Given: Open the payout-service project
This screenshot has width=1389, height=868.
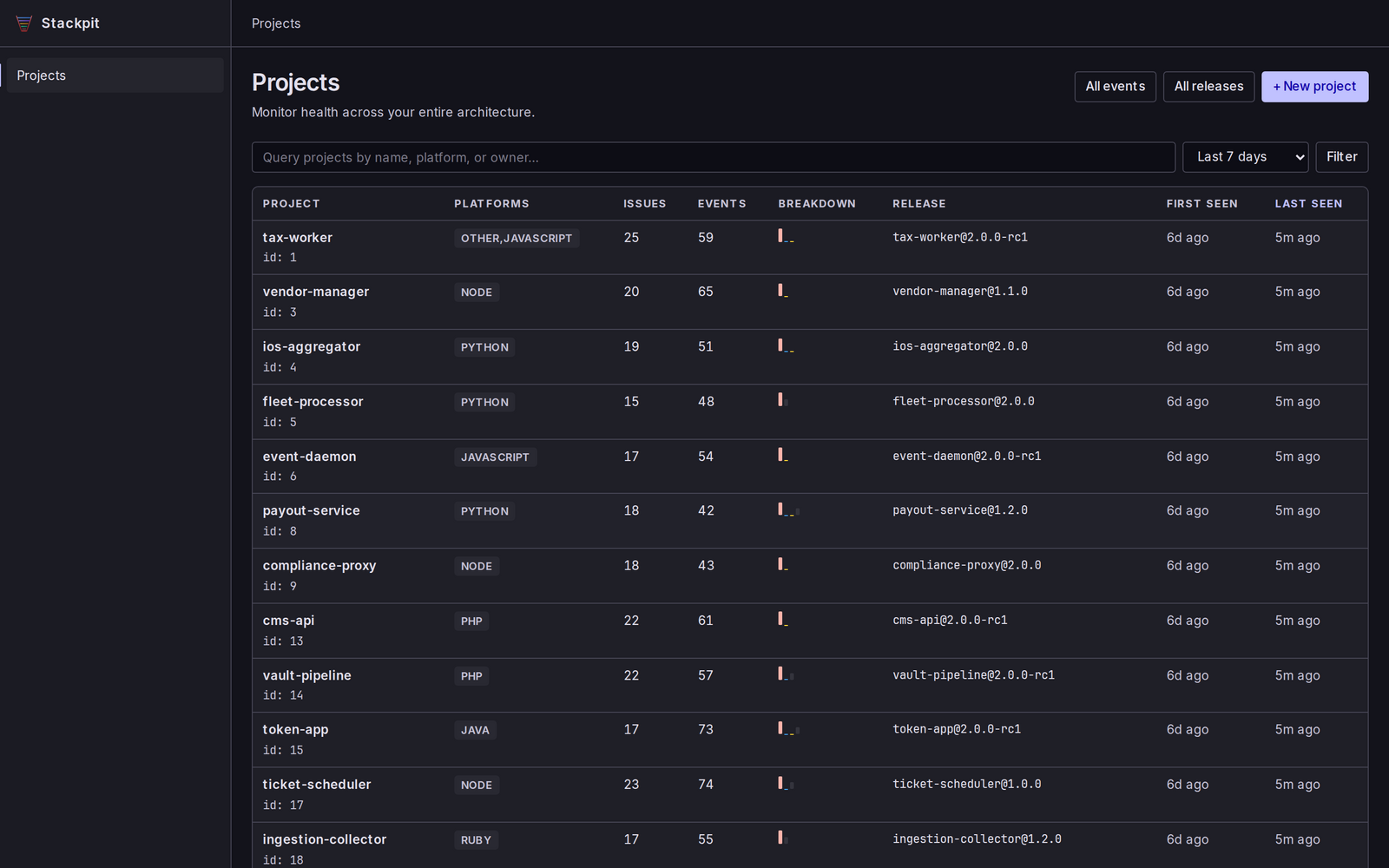Looking at the screenshot, I should [x=311, y=511].
